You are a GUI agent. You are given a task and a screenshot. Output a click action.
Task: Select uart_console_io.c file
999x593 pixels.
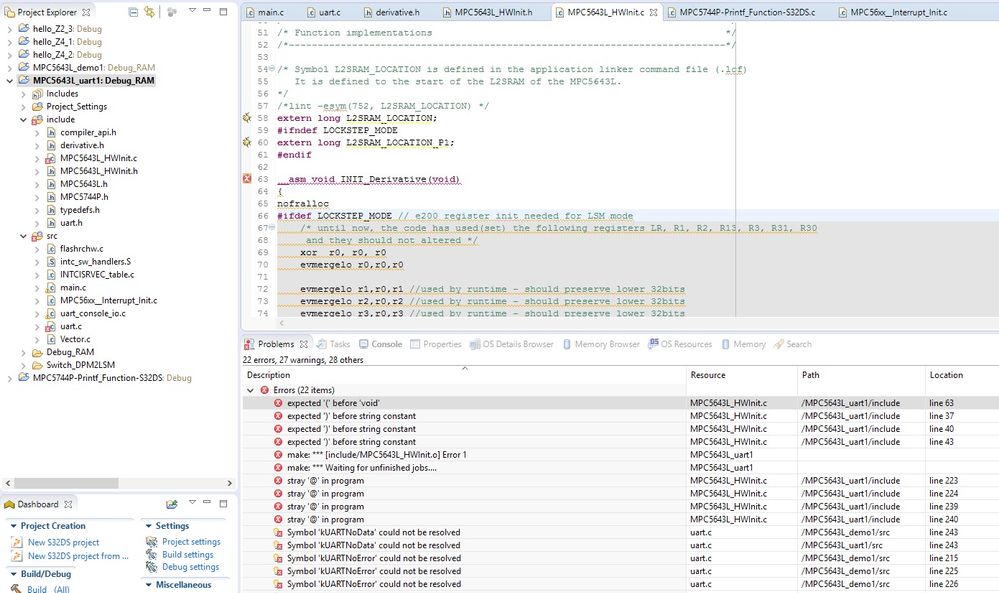(x=92, y=313)
